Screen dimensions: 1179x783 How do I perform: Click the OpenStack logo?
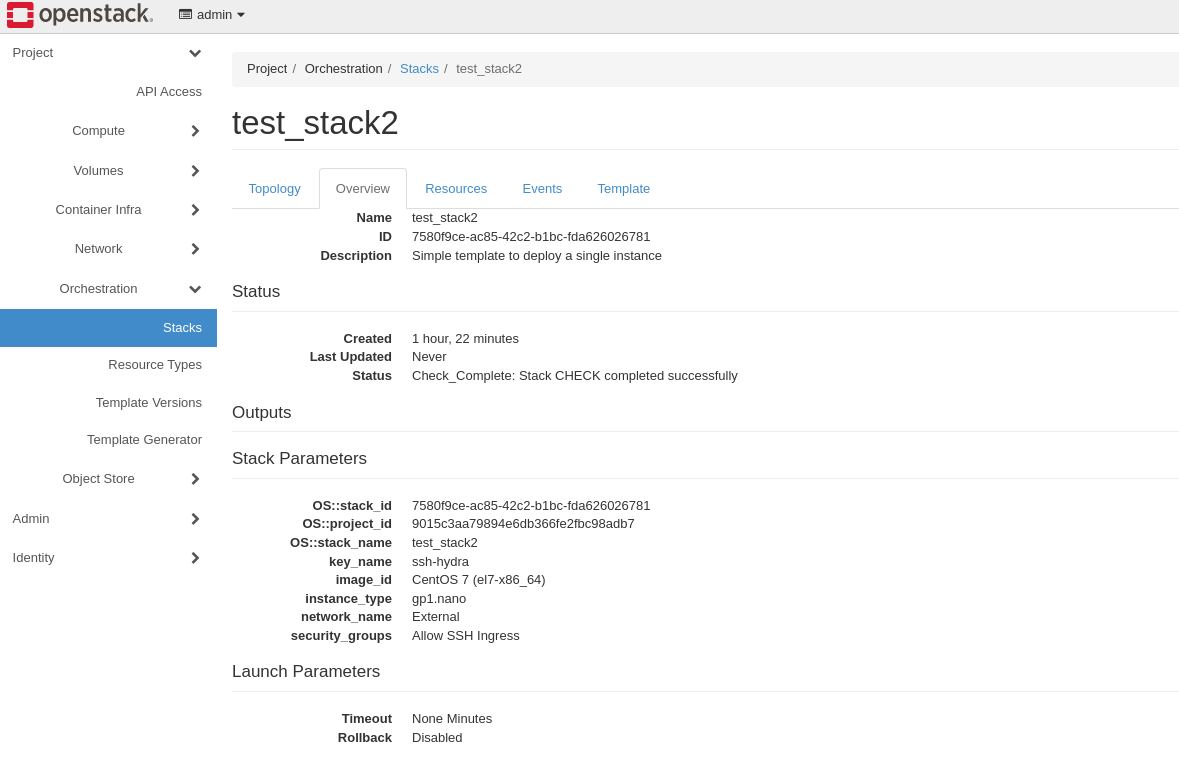tap(80, 15)
